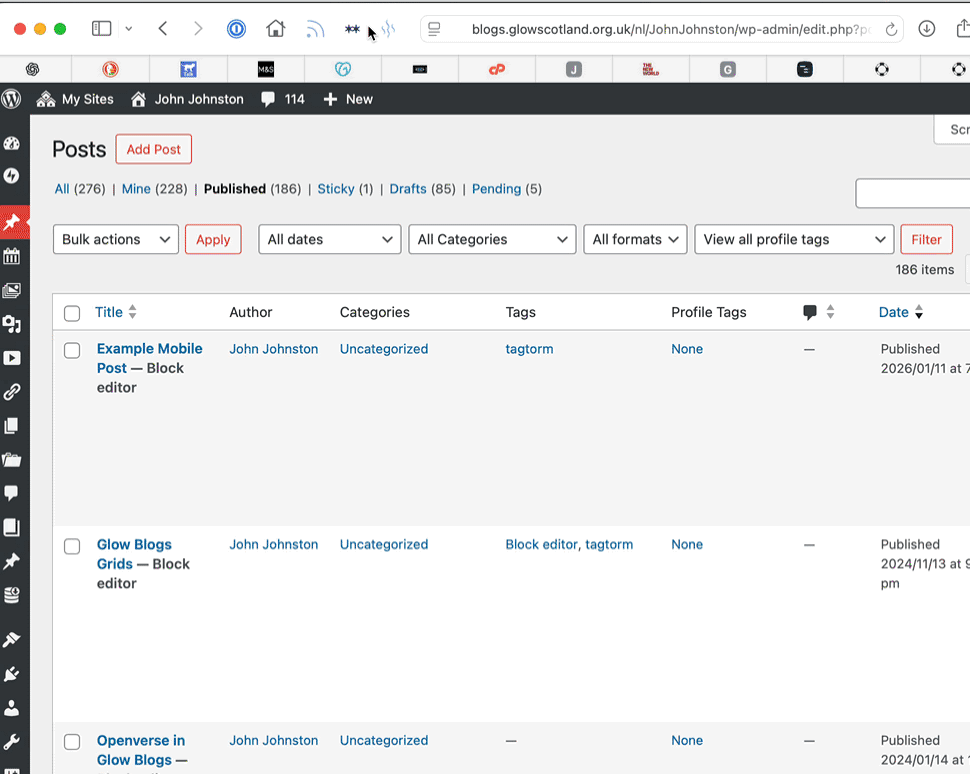The image size is (970, 774).
Task: Show Pending posts filter
Action: pyautogui.click(x=497, y=189)
